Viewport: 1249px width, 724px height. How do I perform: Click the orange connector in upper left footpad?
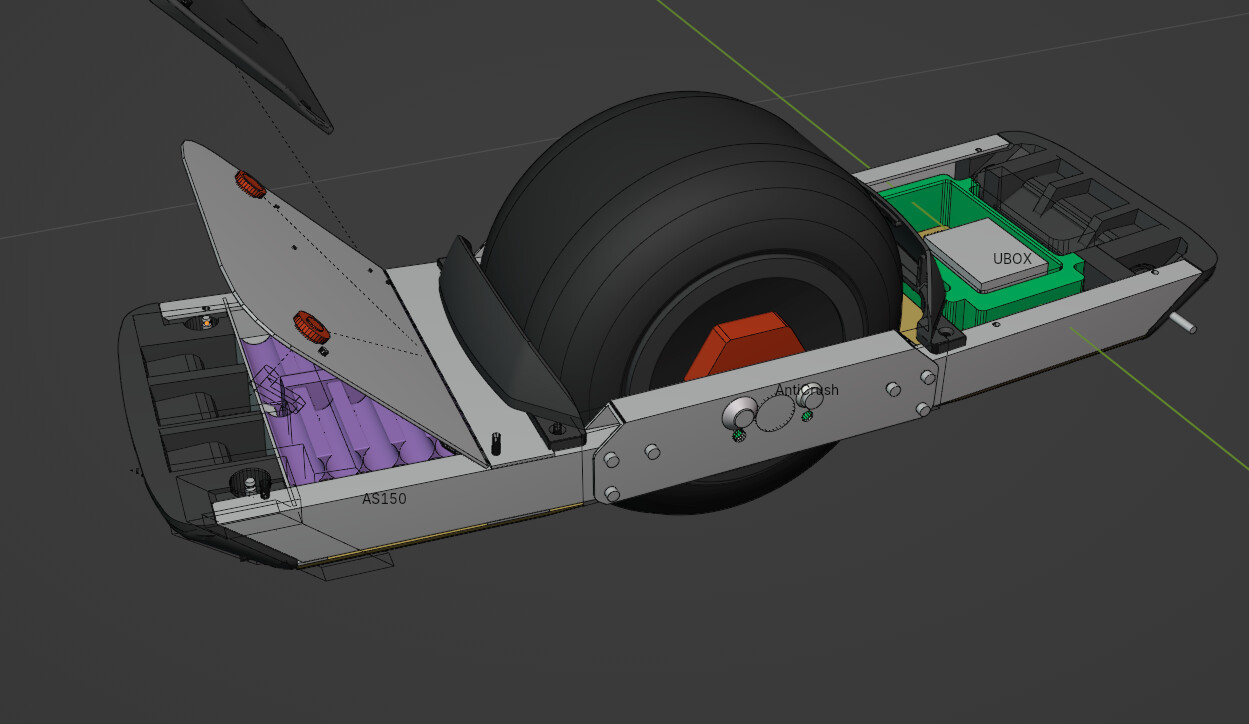tap(206, 322)
